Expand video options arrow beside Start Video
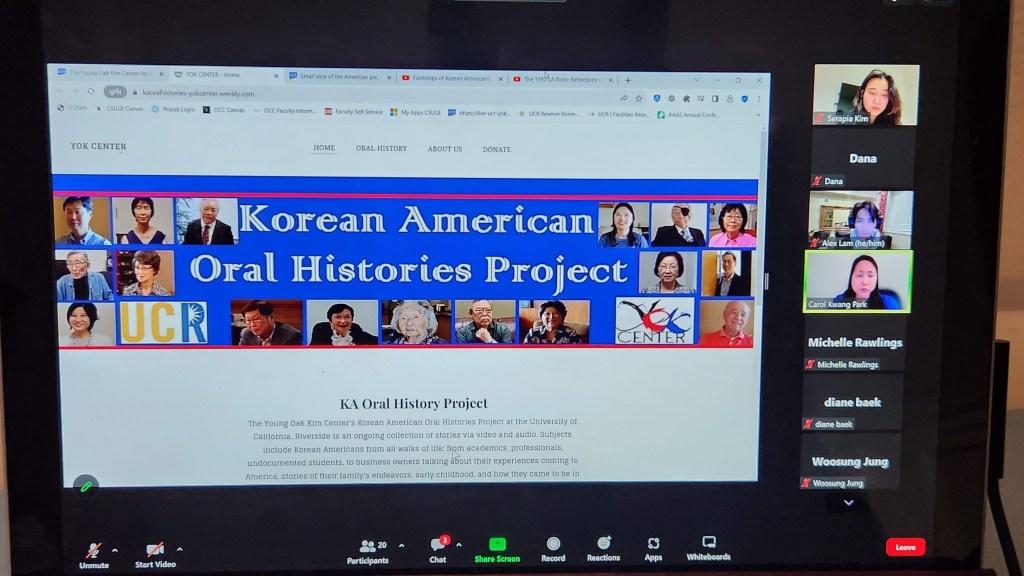The width and height of the screenshot is (1024, 576). [x=180, y=549]
